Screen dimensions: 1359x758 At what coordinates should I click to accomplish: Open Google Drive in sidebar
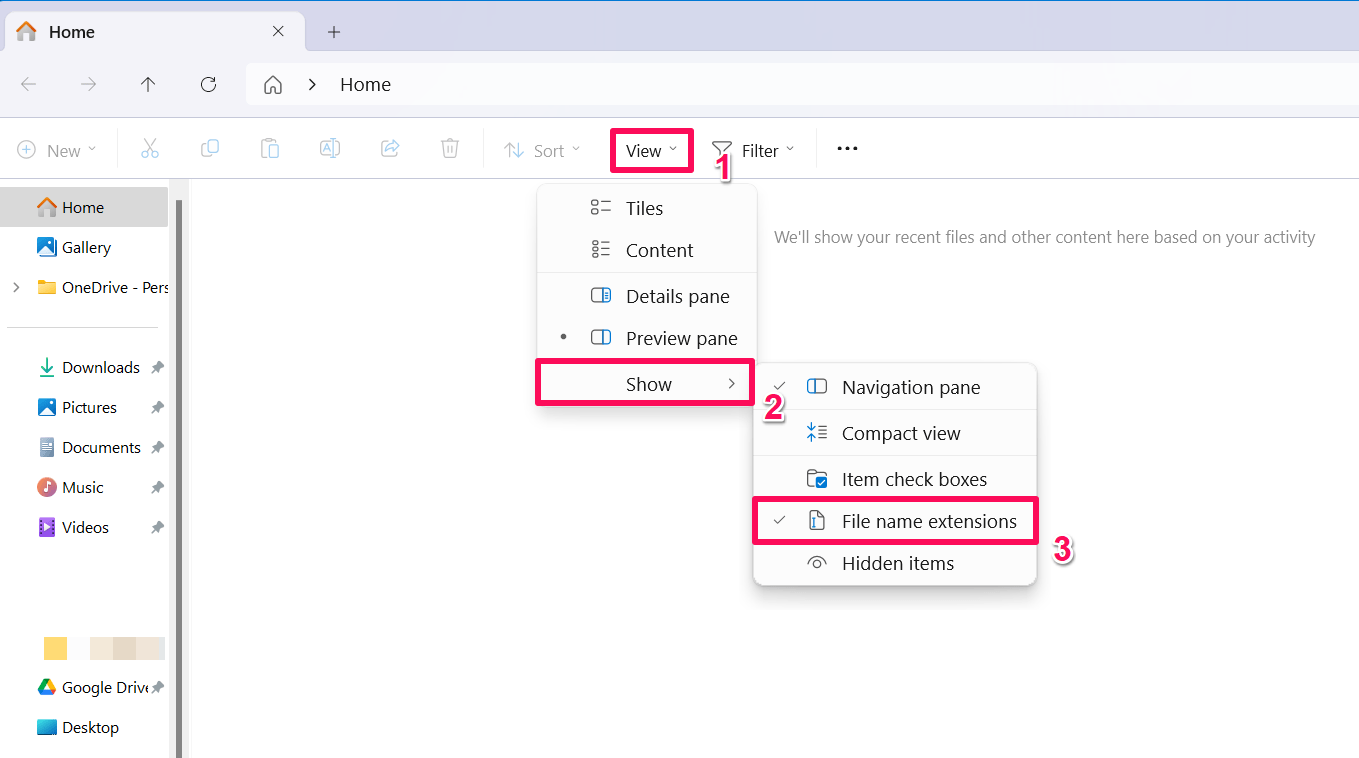[x=93, y=687]
